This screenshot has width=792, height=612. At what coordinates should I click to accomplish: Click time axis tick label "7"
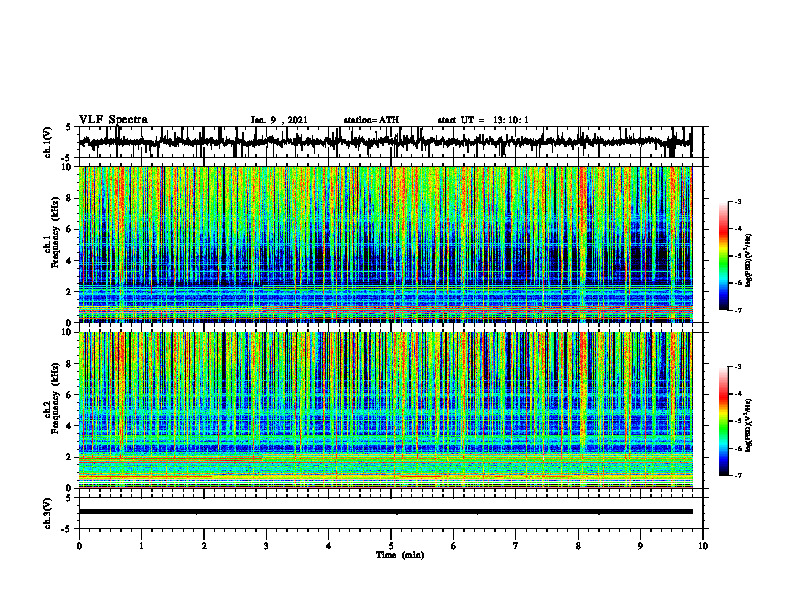[x=516, y=546]
